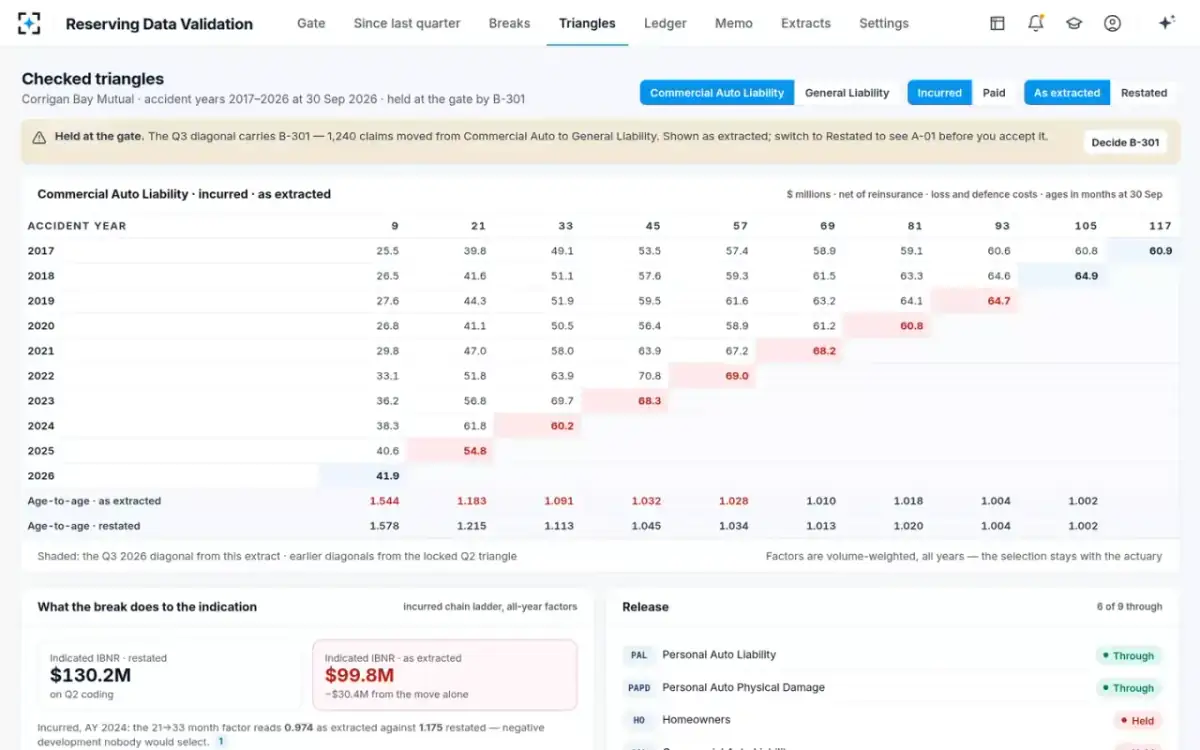Image resolution: width=1200 pixels, height=750 pixels.
Task: Click the ACCIDENT YEAR column header
Action: tap(77, 226)
